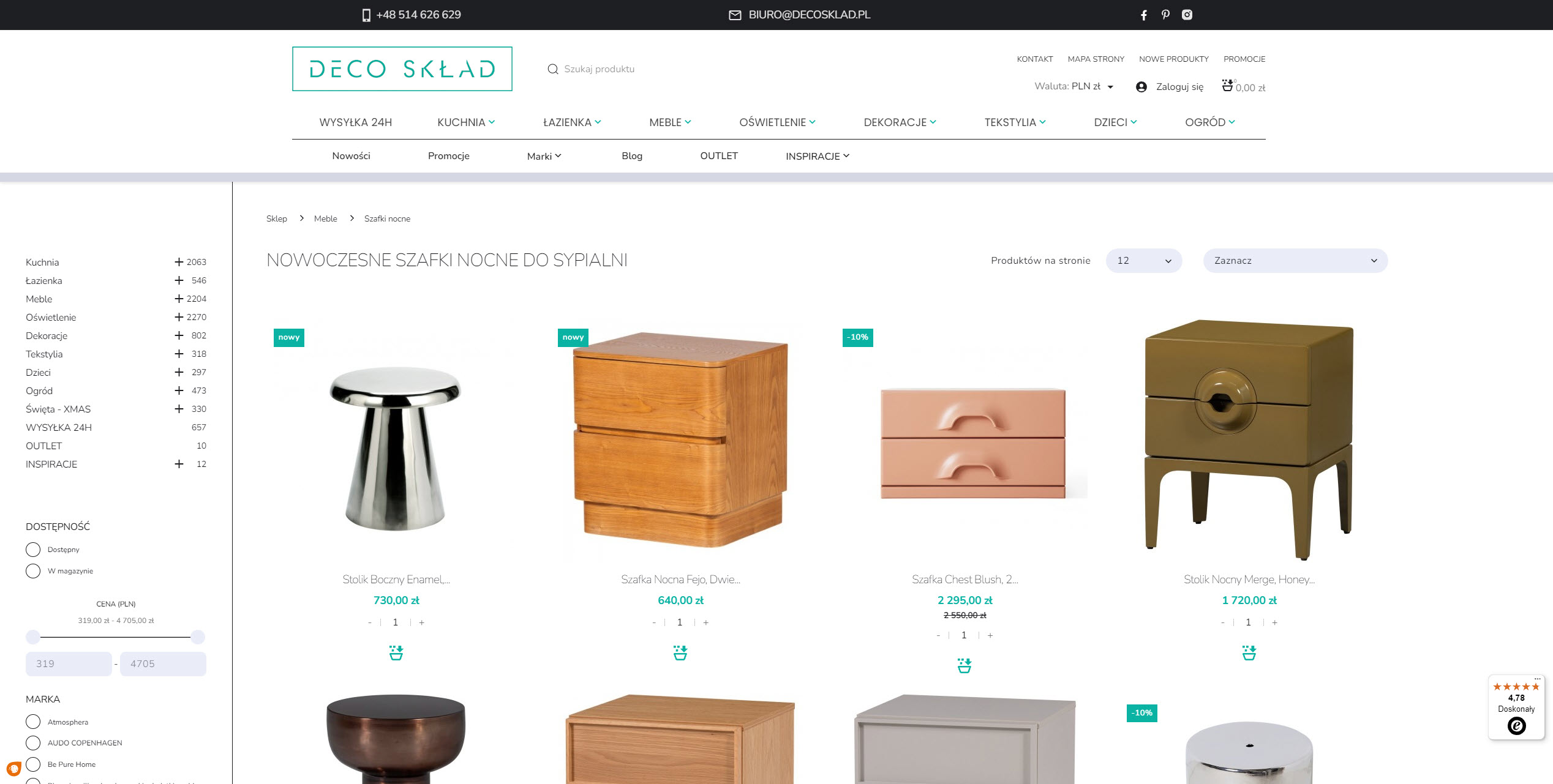Open the Facebook page icon

click(1143, 15)
